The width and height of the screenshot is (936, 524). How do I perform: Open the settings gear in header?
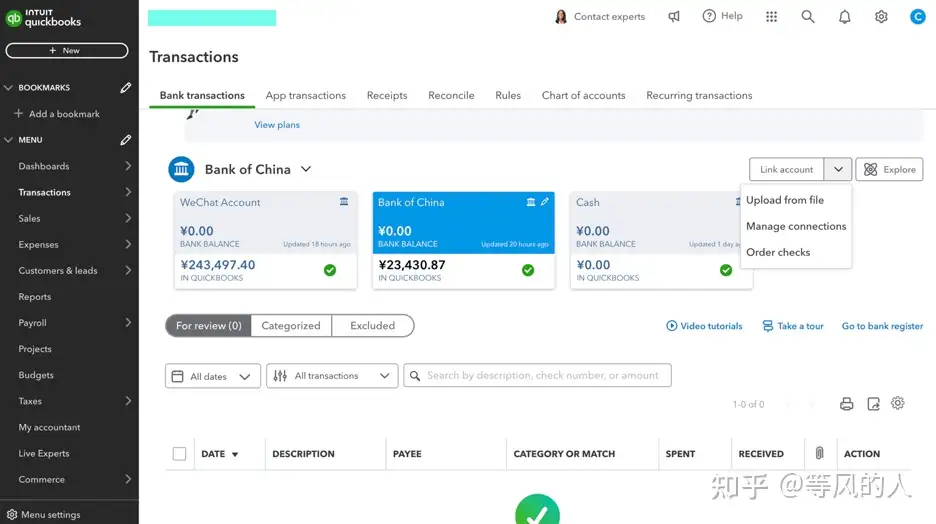click(881, 17)
